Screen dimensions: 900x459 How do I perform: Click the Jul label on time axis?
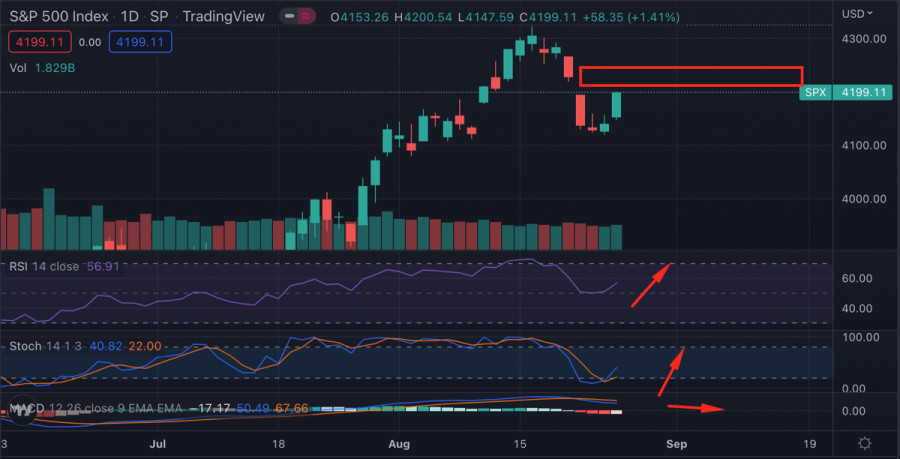(x=158, y=444)
